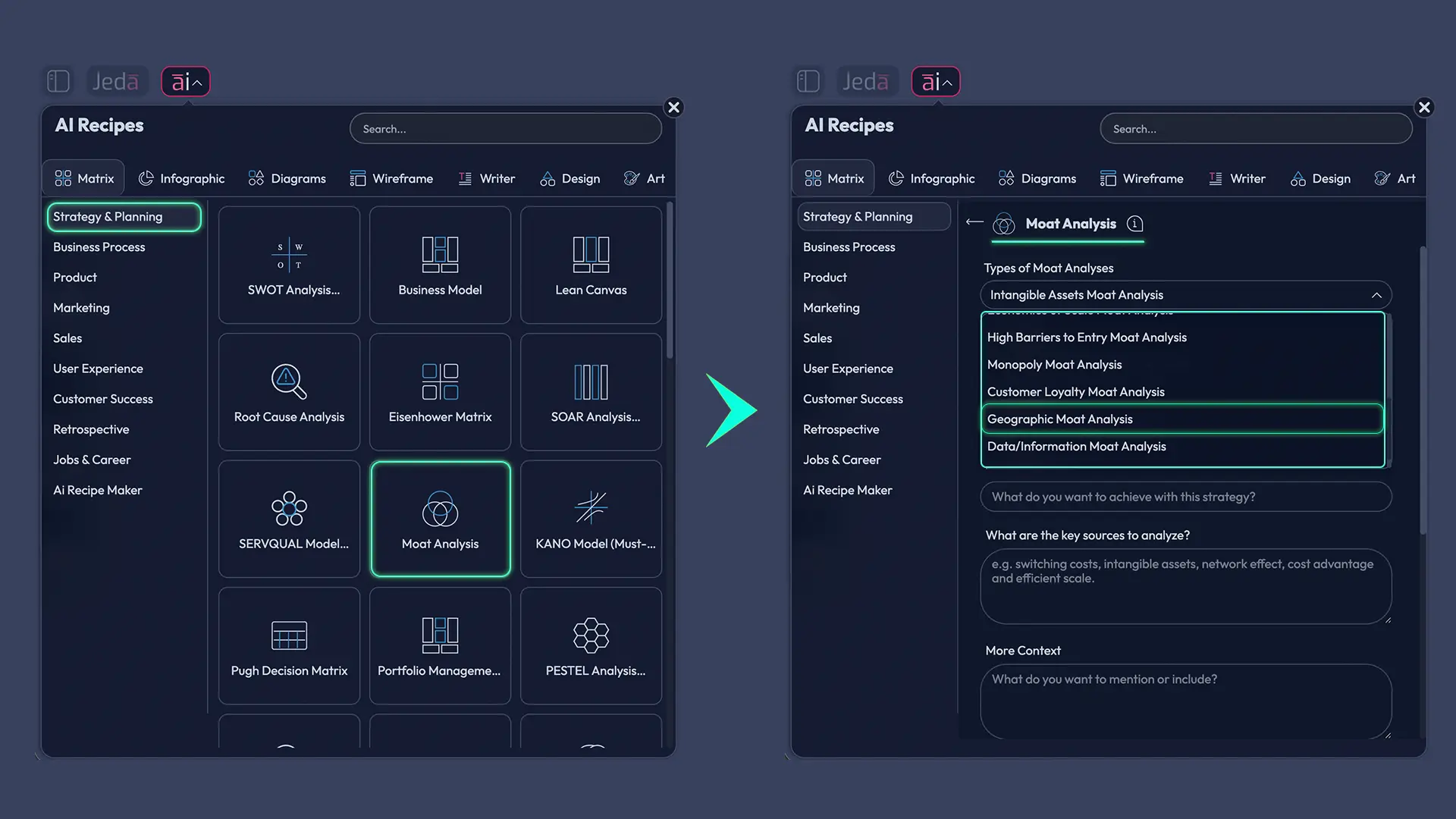Select the PESTEL Analysis recipe
Viewport: 1456px width, 819px height.
pyautogui.click(x=591, y=645)
